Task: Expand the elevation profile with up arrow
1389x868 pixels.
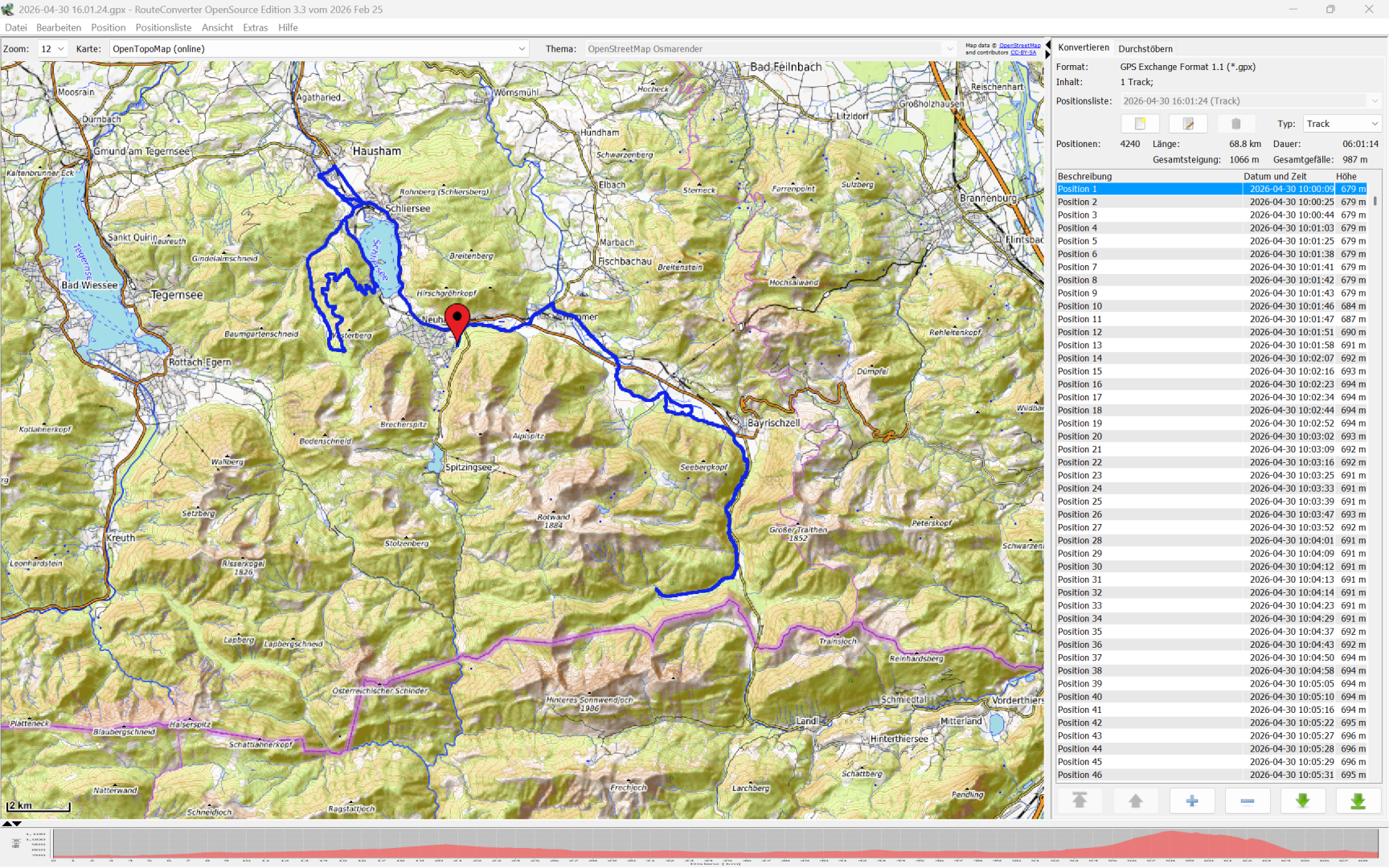Action: coord(7,824)
